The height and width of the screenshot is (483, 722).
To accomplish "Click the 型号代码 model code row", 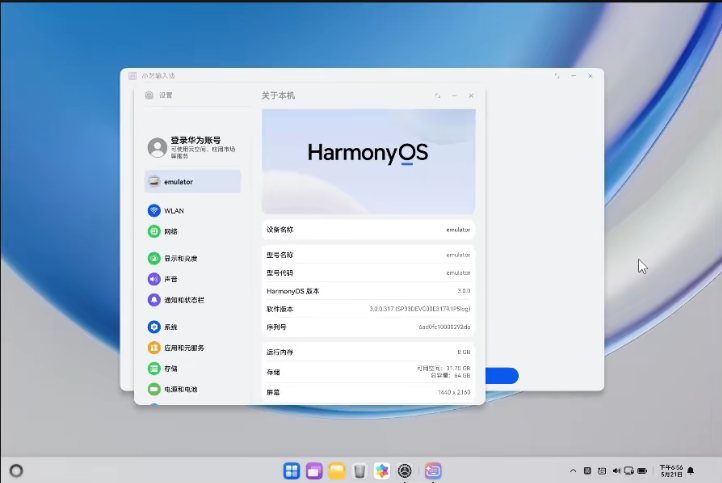I will [368, 273].
